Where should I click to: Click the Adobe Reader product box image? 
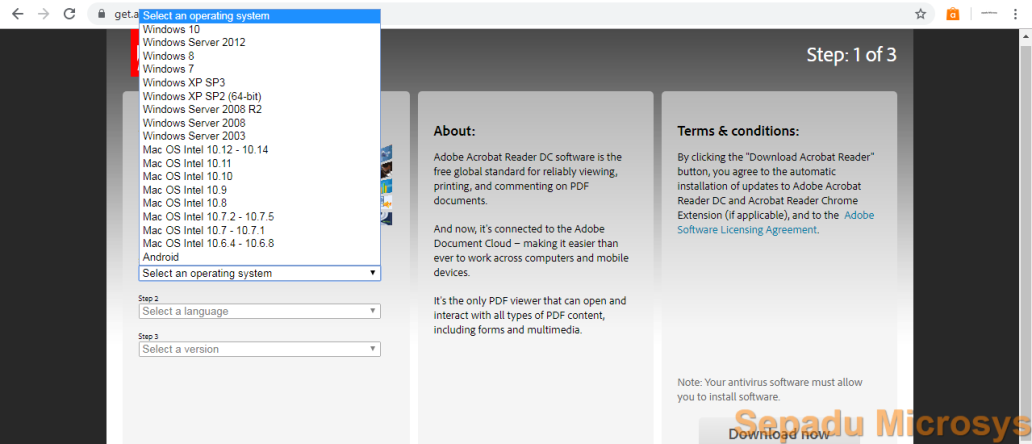coord(386,185)
